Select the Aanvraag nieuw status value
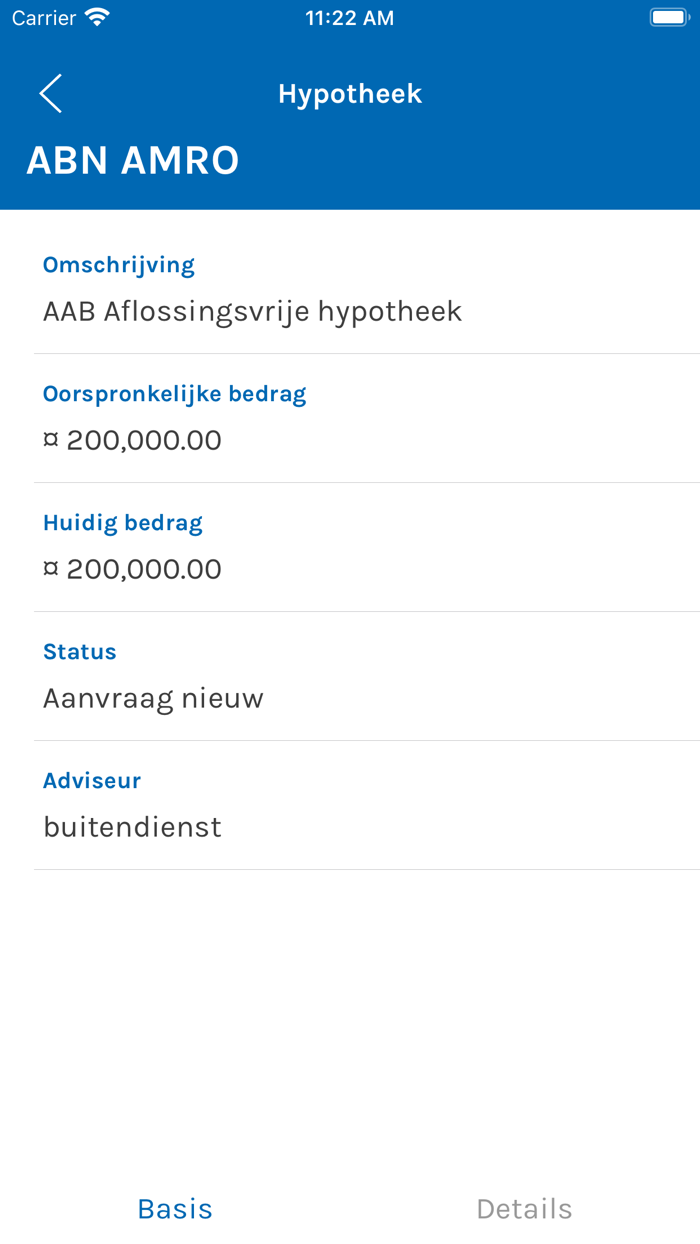700x1244 pixels. (153, 698)
